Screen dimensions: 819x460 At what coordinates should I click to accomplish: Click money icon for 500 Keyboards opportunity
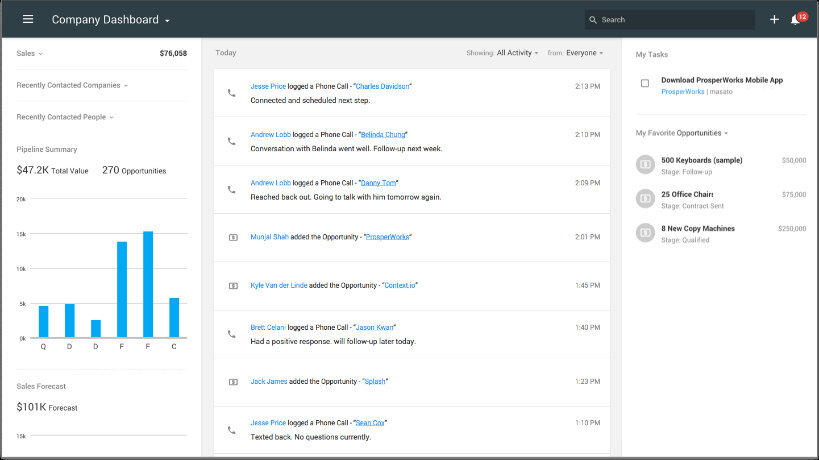point(645,164)
